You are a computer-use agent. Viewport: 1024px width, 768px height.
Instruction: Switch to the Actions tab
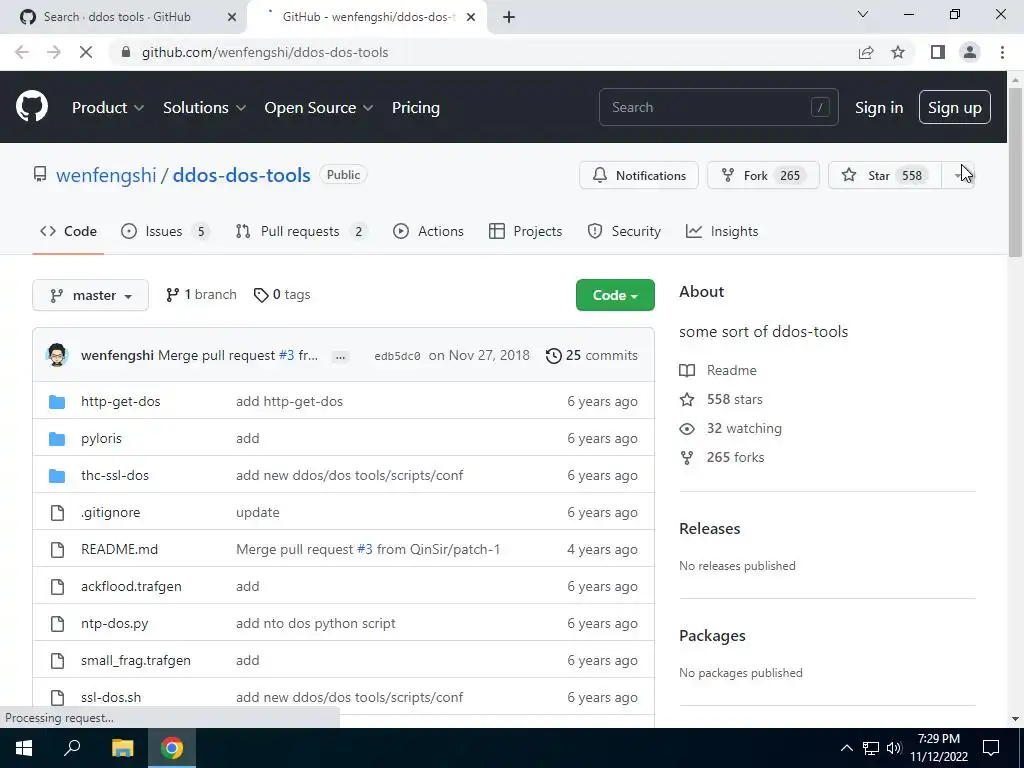click(428, 231)
